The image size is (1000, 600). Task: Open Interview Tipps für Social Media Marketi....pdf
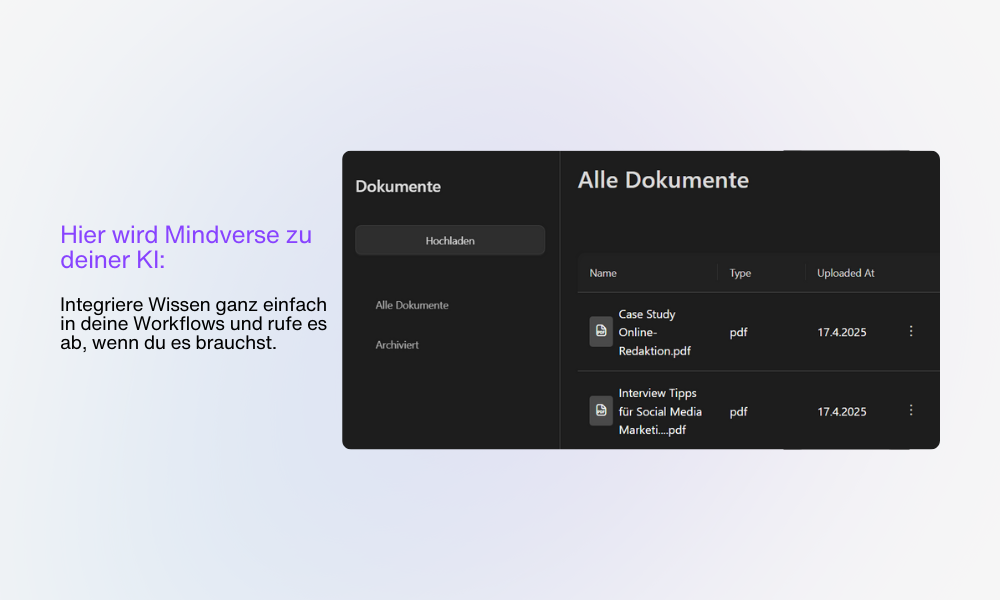660,410
